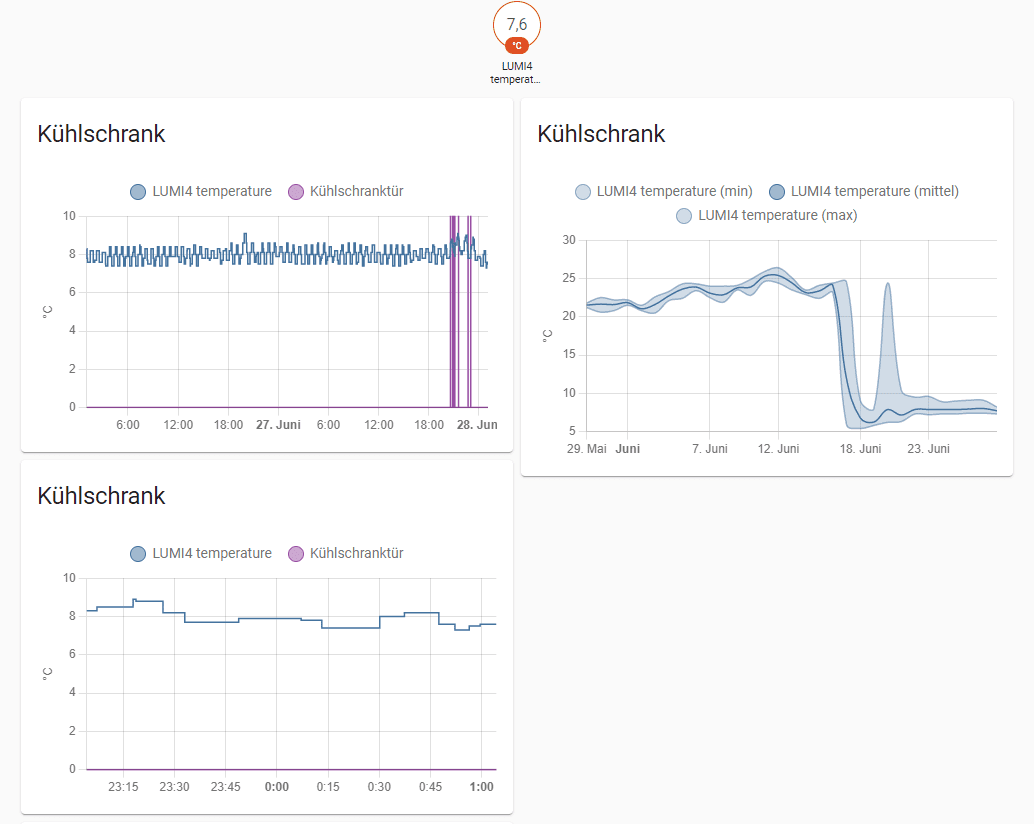Screen dimensions: 1034x824
Task: Click the 0:45 label in bottom chart
Action: (x=431, y=787)
